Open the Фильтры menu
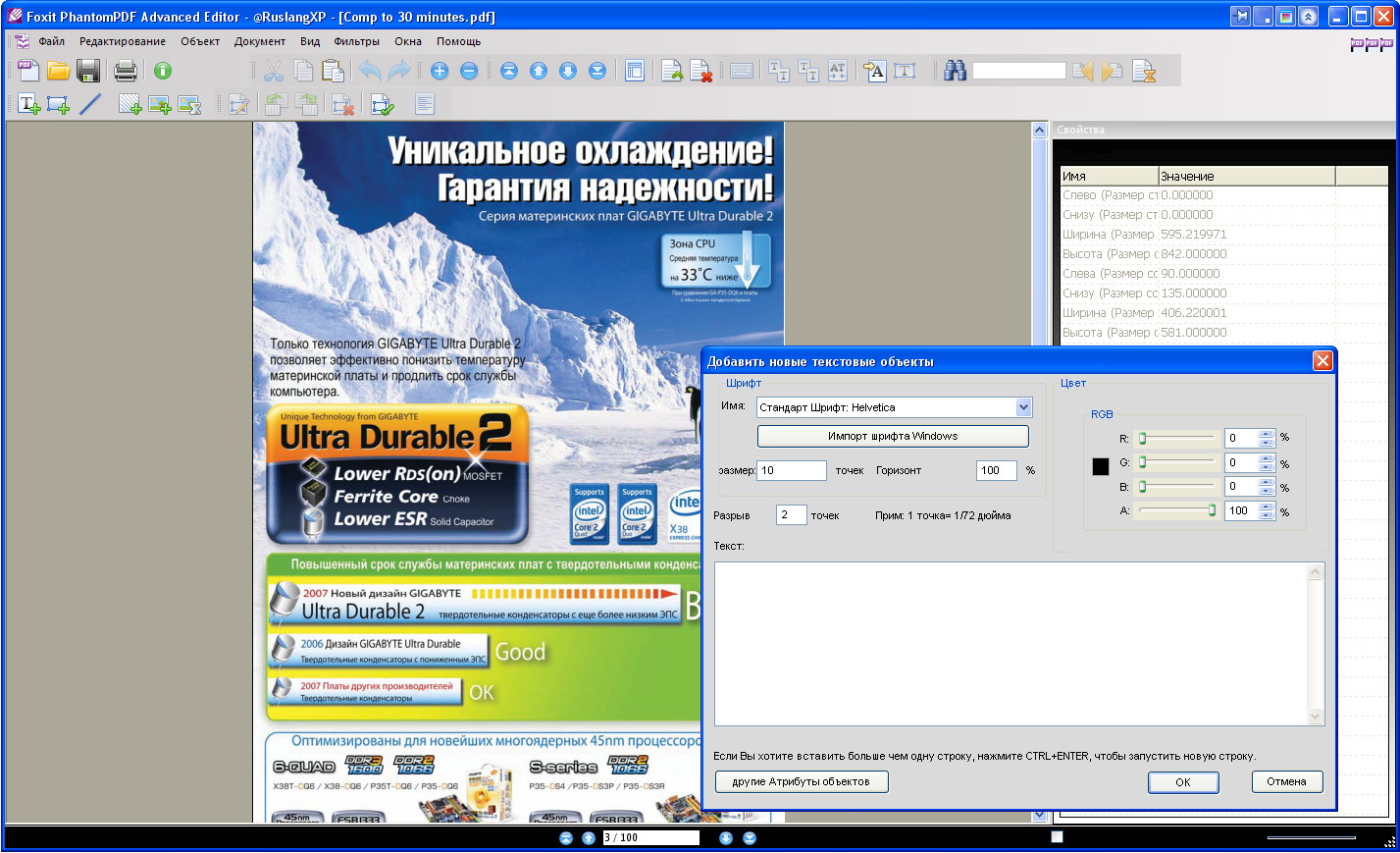This screenshot has height=853, width=1400. 356,41
